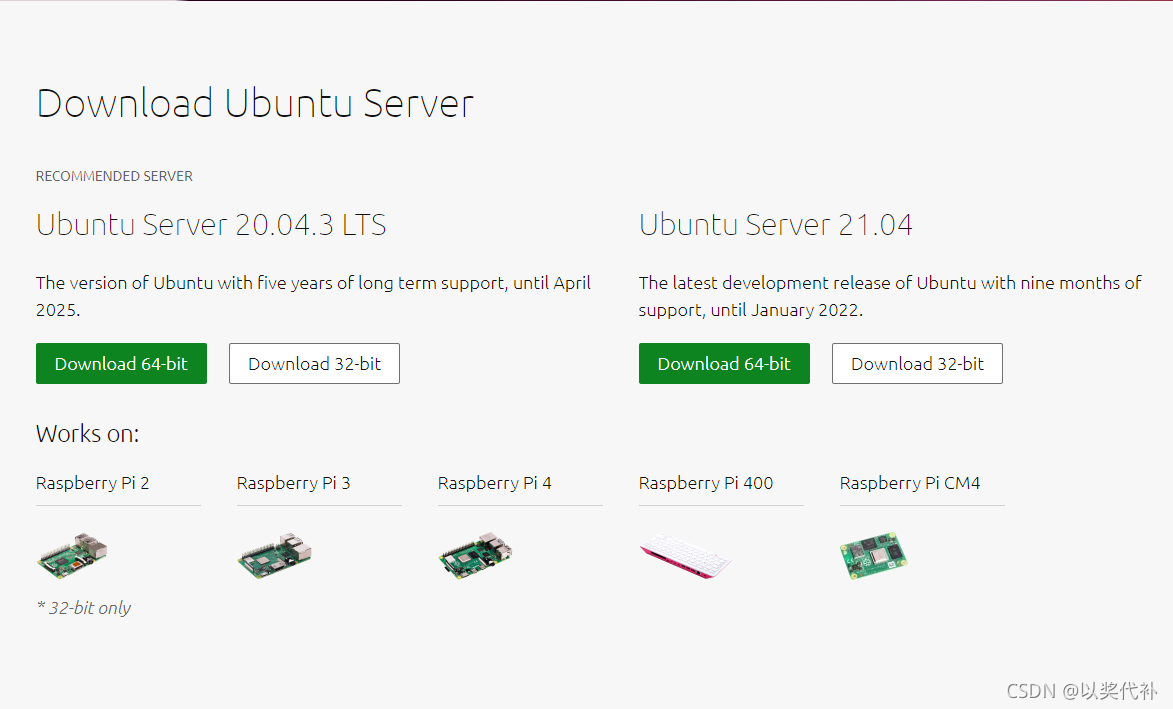Download 64-bit Ubuntu Server 20.04.3 LTS

(x=121, y=363)
